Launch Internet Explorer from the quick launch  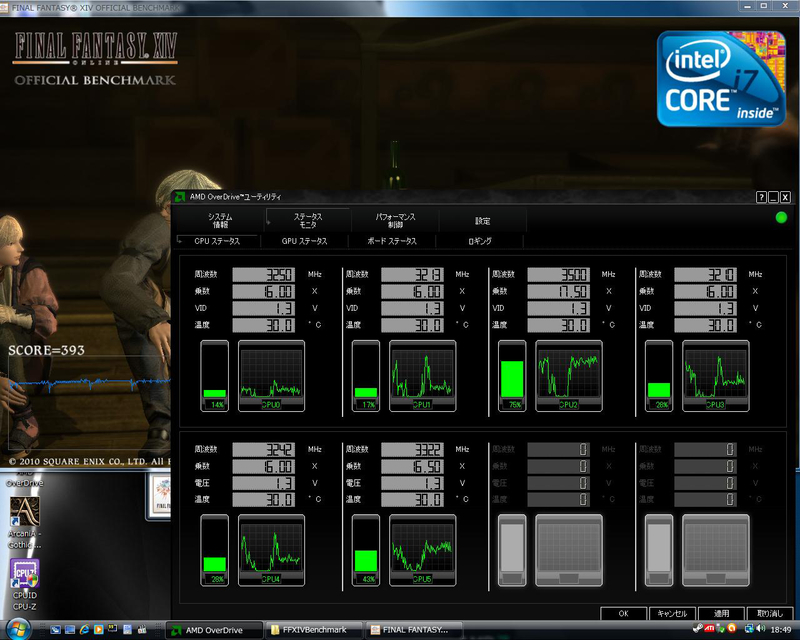click(x=84, y=630)
